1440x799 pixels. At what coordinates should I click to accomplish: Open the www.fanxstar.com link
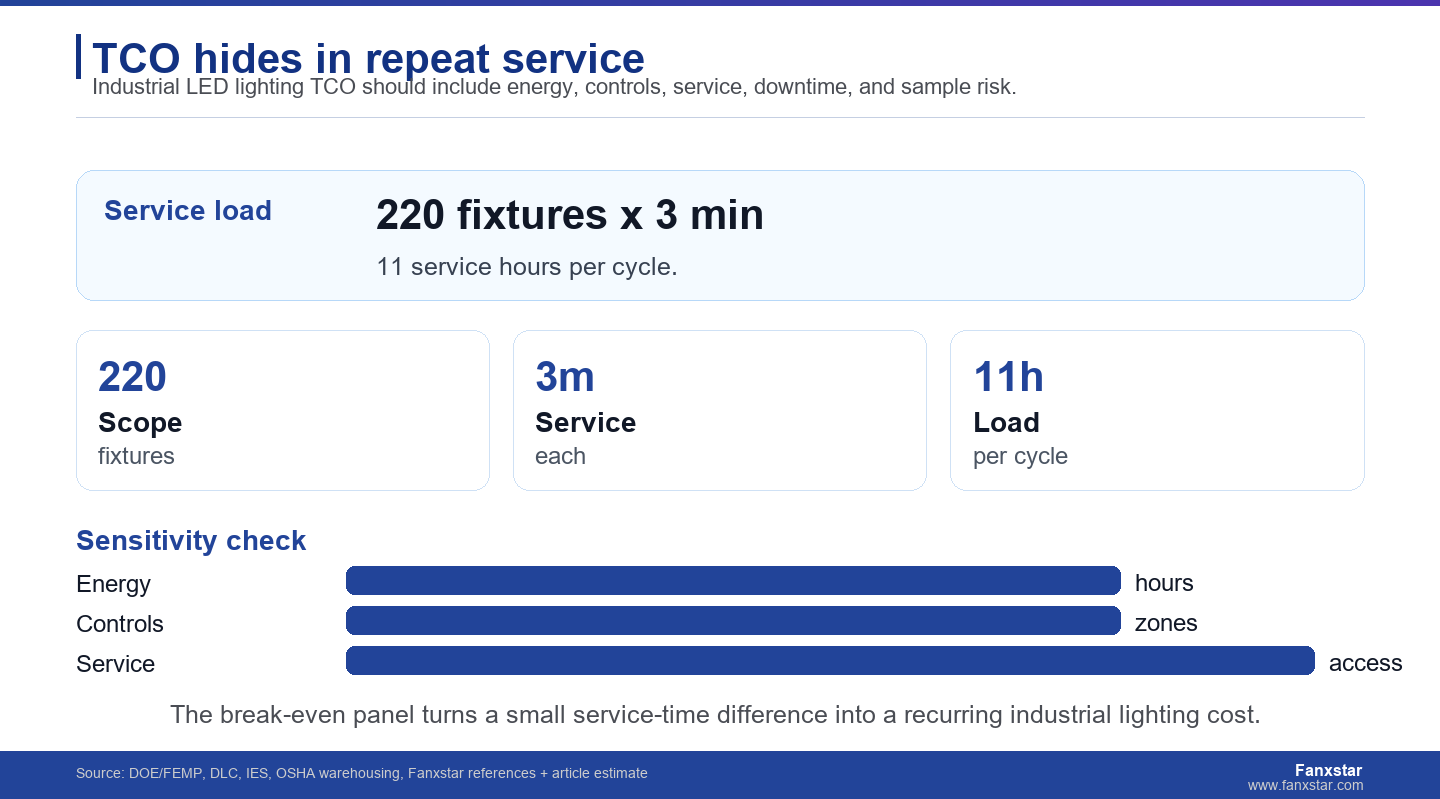click(1305, 786)
